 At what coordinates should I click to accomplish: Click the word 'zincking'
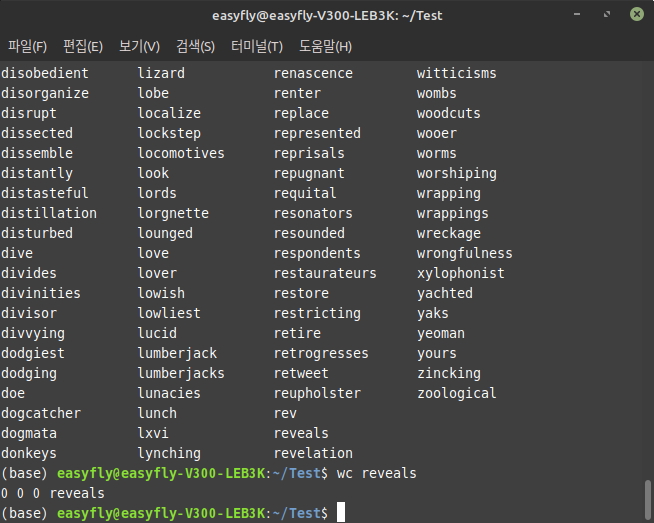449,374
